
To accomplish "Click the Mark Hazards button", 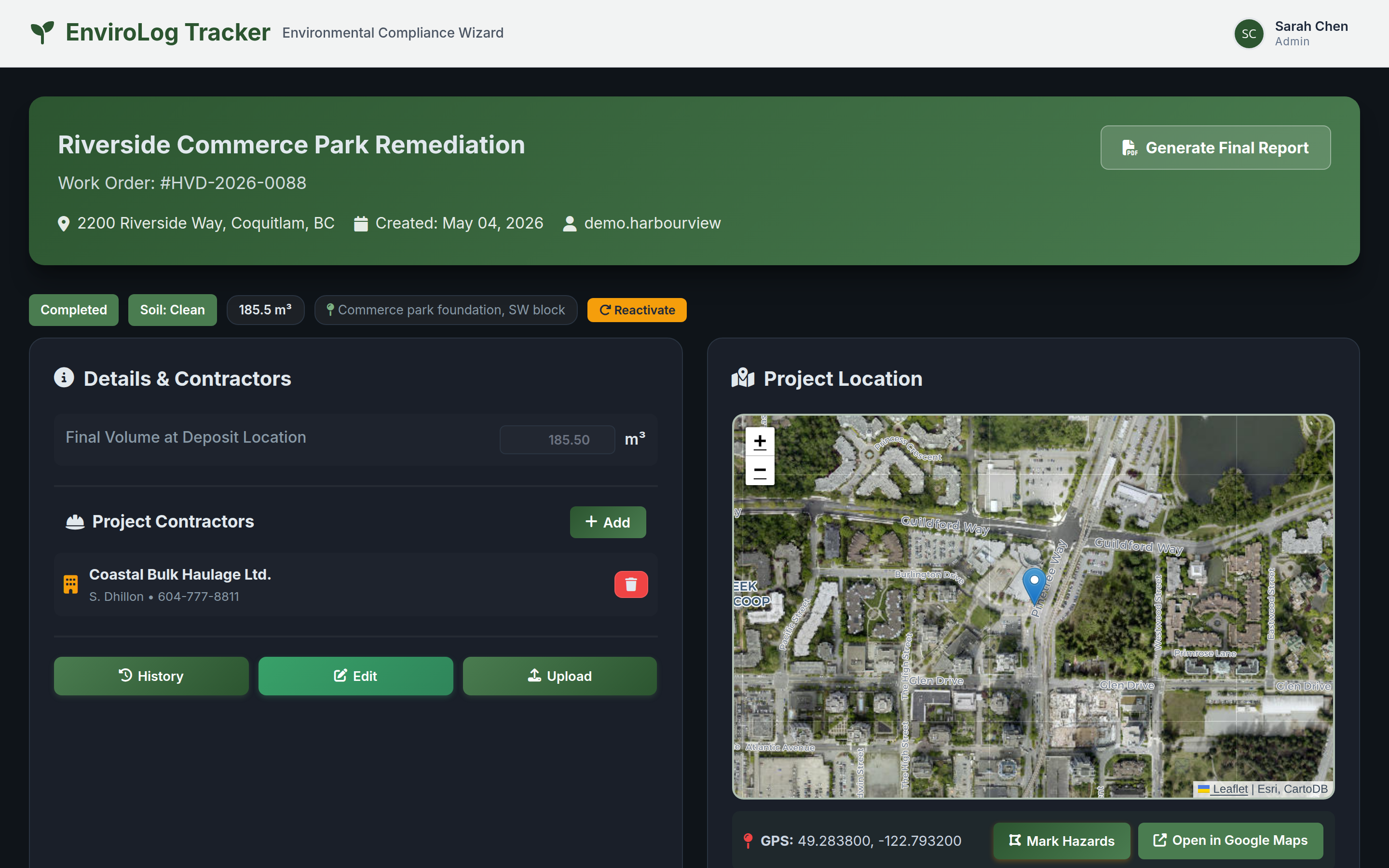I will pos(1061,841).
